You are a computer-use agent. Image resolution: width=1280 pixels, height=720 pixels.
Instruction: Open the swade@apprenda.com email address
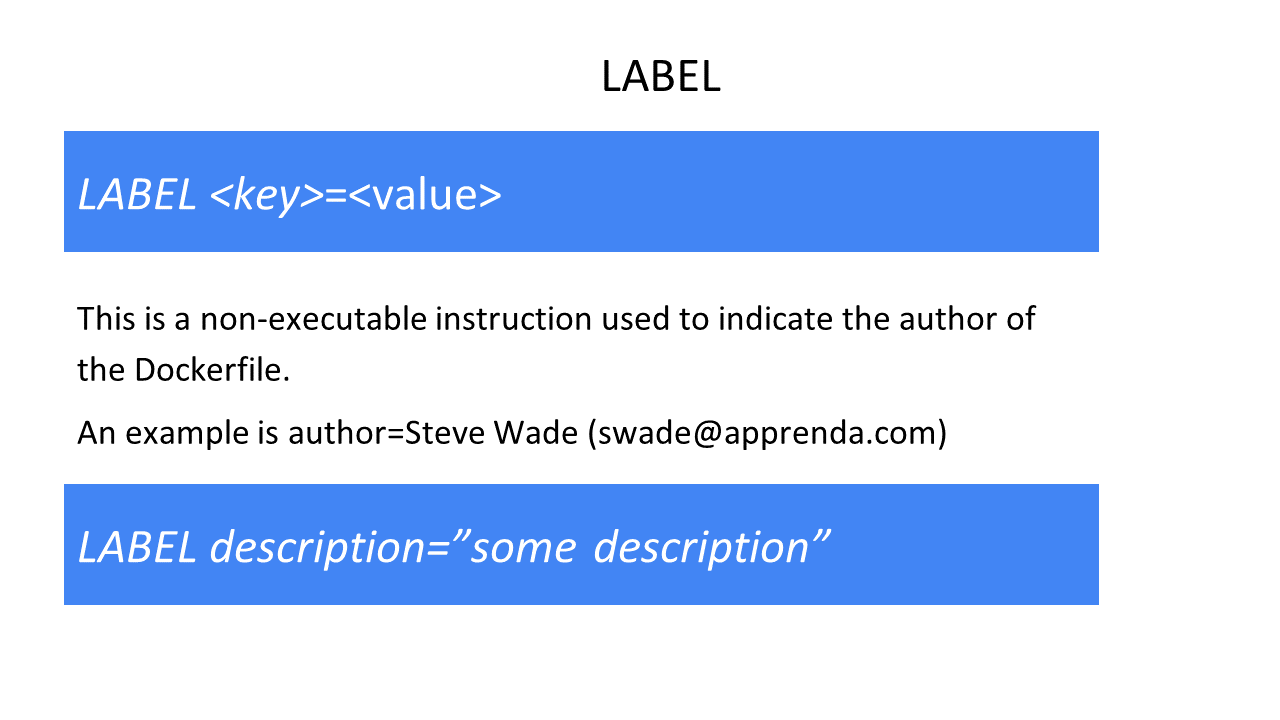click(767, 434)
